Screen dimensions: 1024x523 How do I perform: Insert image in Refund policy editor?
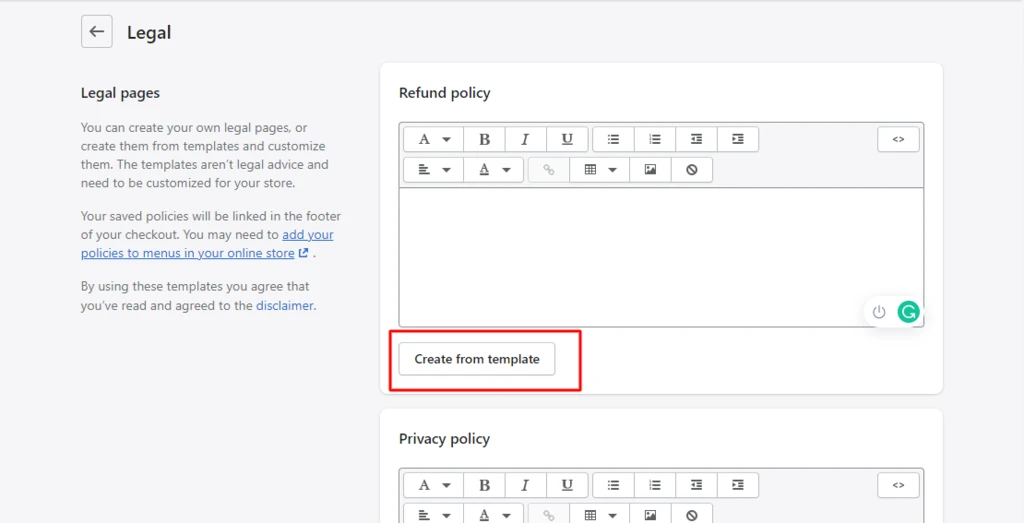click(x=650, y=170)
